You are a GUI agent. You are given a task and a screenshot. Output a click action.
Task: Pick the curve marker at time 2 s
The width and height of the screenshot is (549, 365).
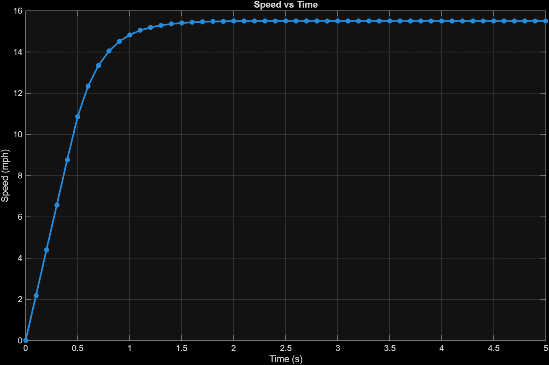click(x=234, y=21)
